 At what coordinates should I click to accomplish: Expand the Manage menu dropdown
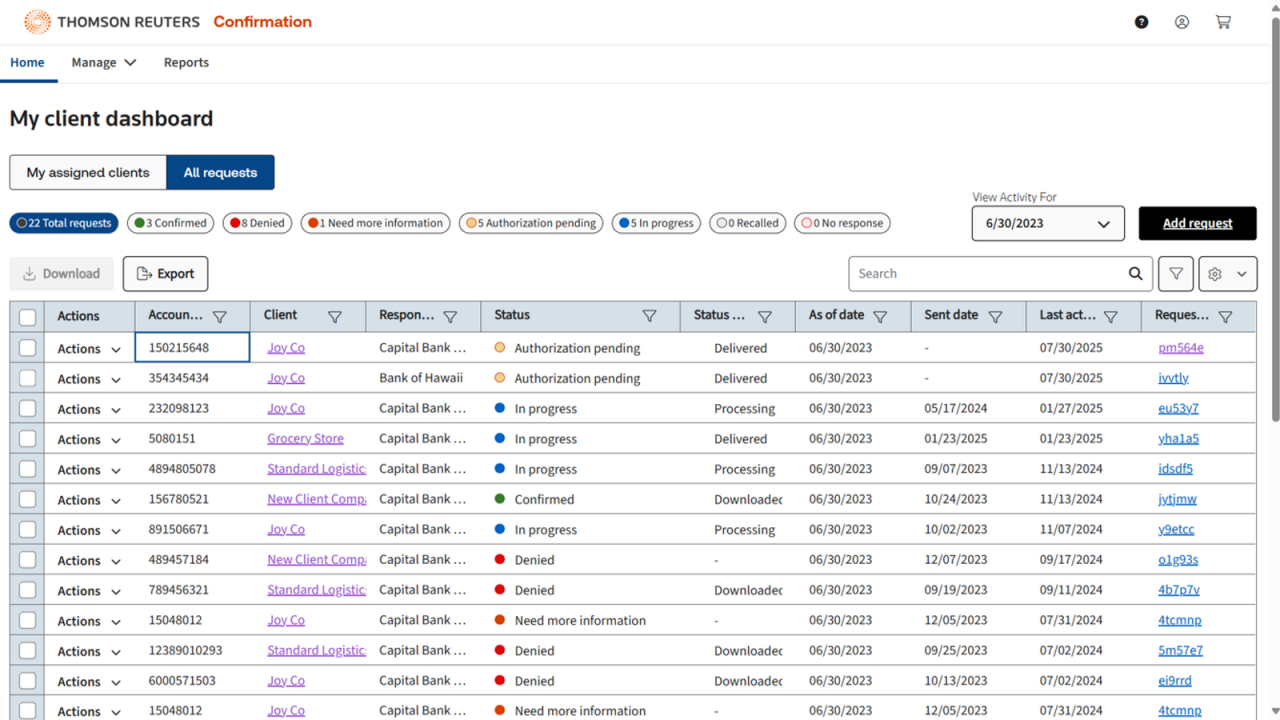pos(104,62)
